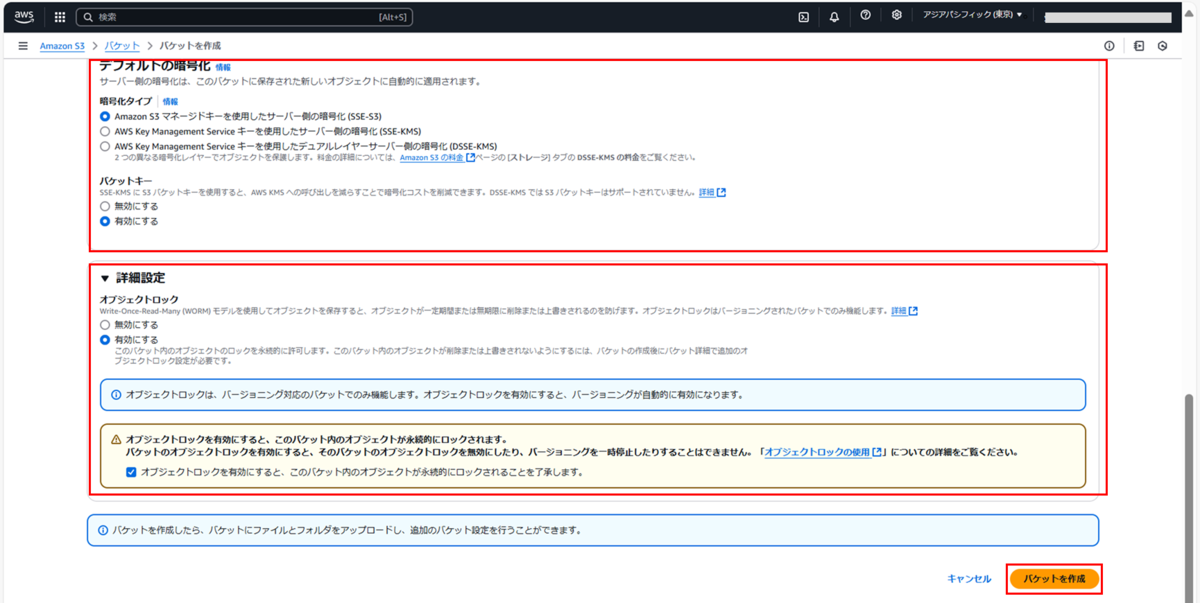
Task: Open 詳細 link in オブジェクトロック description
Action: tap(904, 311)
